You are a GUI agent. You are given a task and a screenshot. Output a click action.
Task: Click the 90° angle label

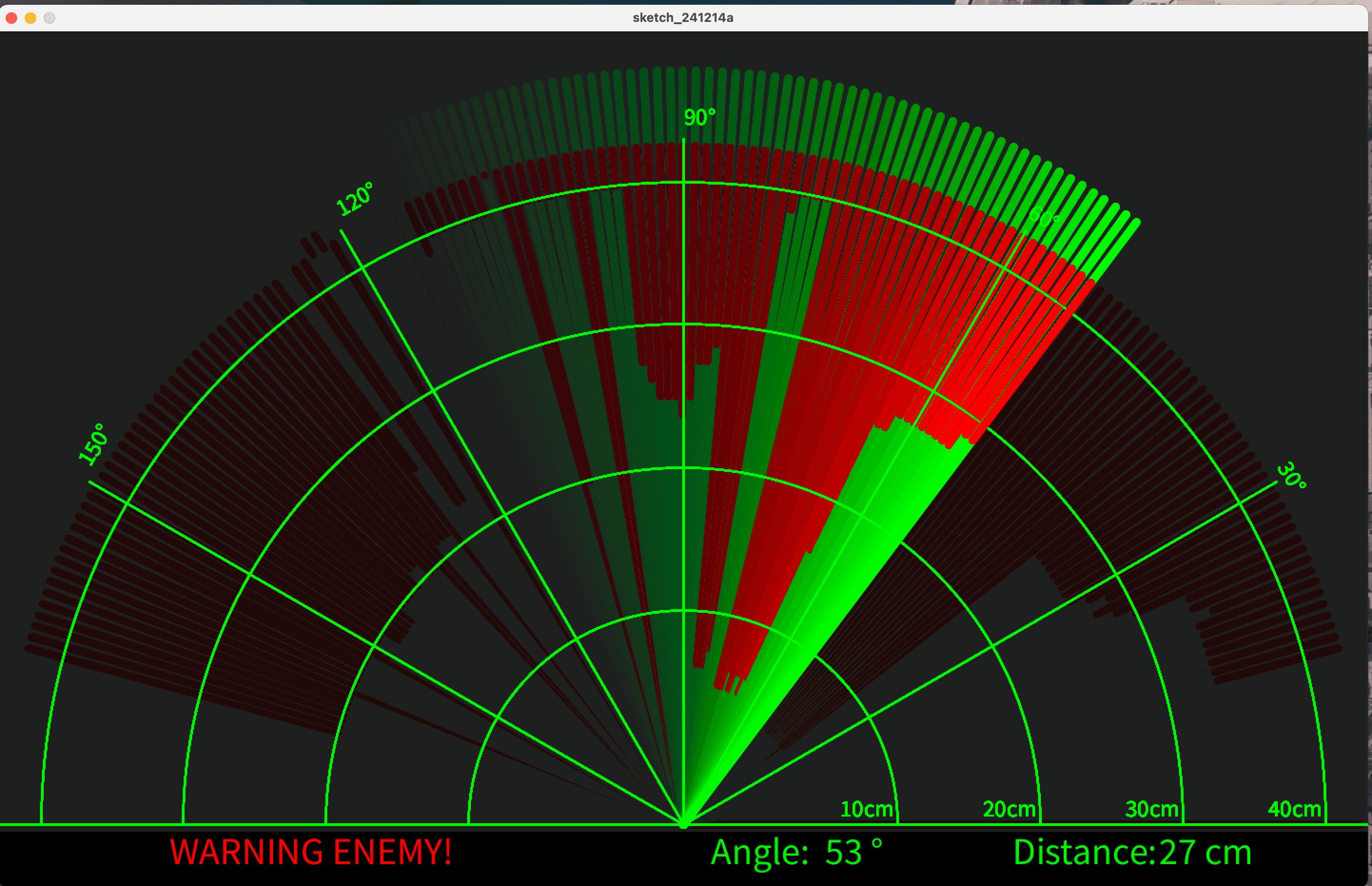699,118
